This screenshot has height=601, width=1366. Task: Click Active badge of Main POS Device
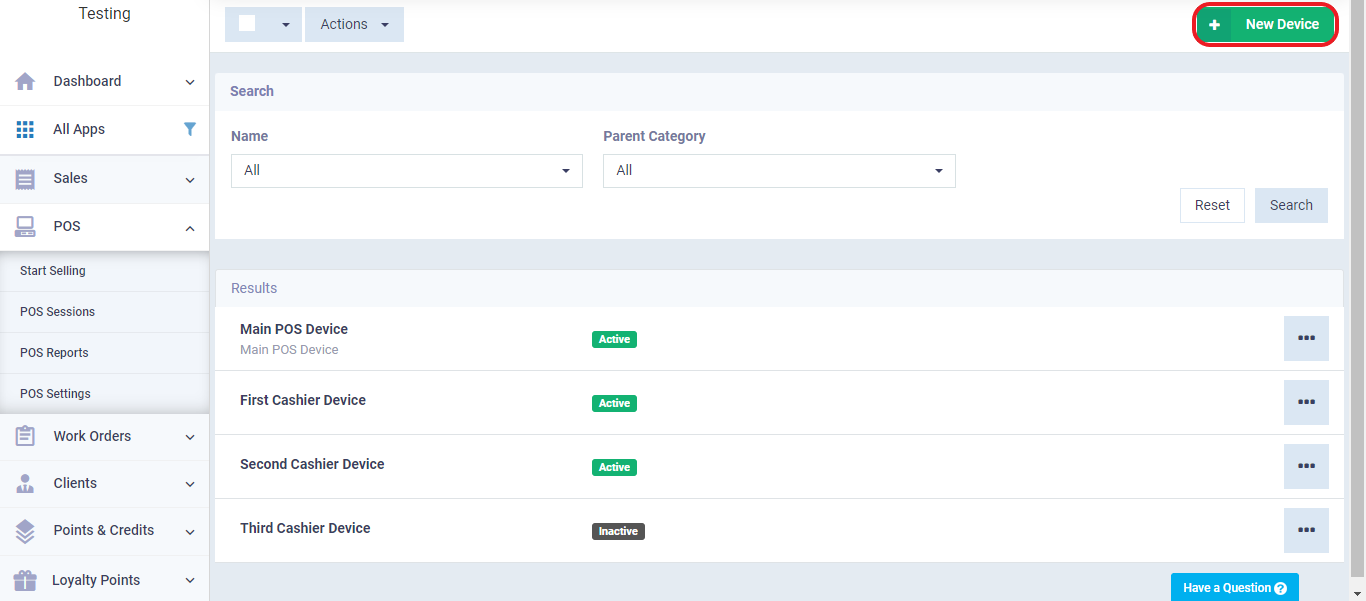[614, 339]
